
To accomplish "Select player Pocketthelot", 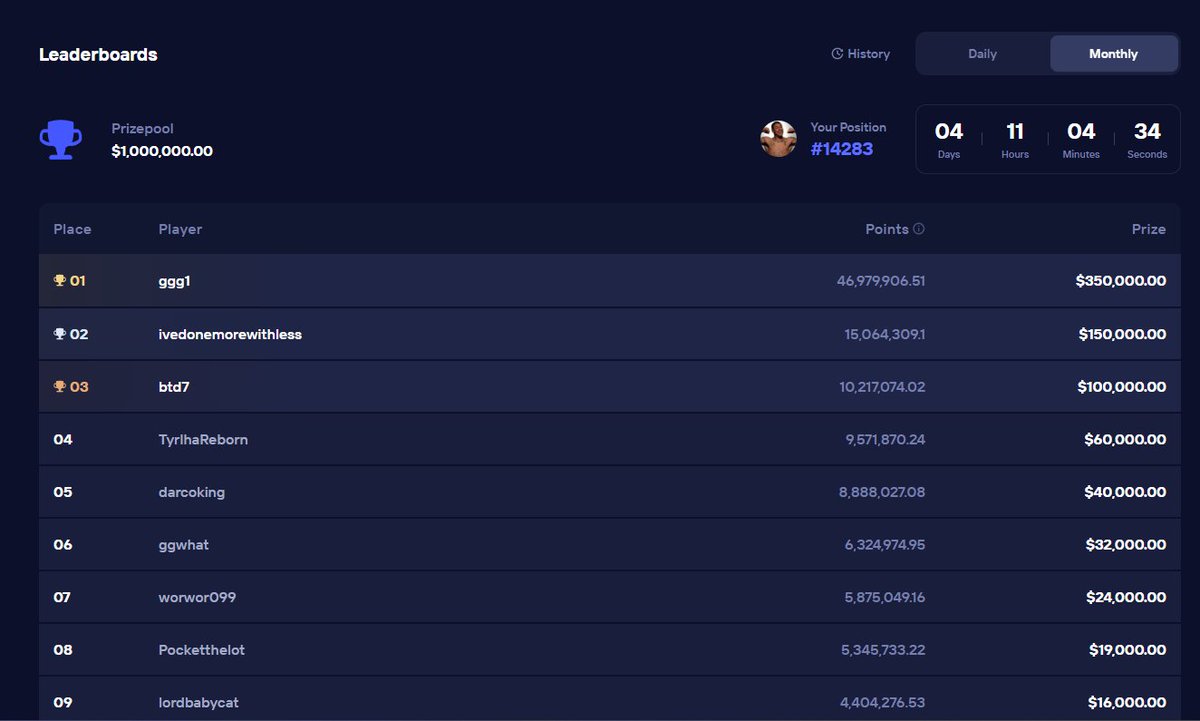I will pos(202,650).
